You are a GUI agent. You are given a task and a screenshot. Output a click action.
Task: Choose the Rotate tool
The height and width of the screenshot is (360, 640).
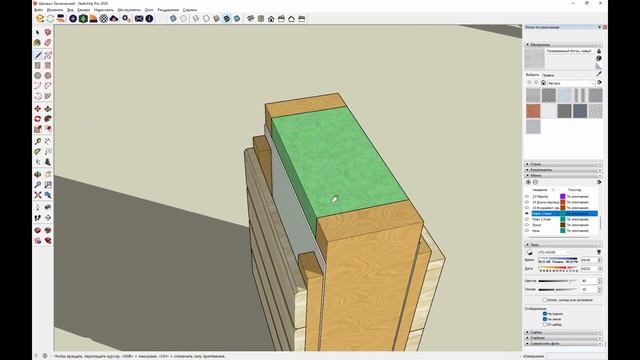coord(38,119)
